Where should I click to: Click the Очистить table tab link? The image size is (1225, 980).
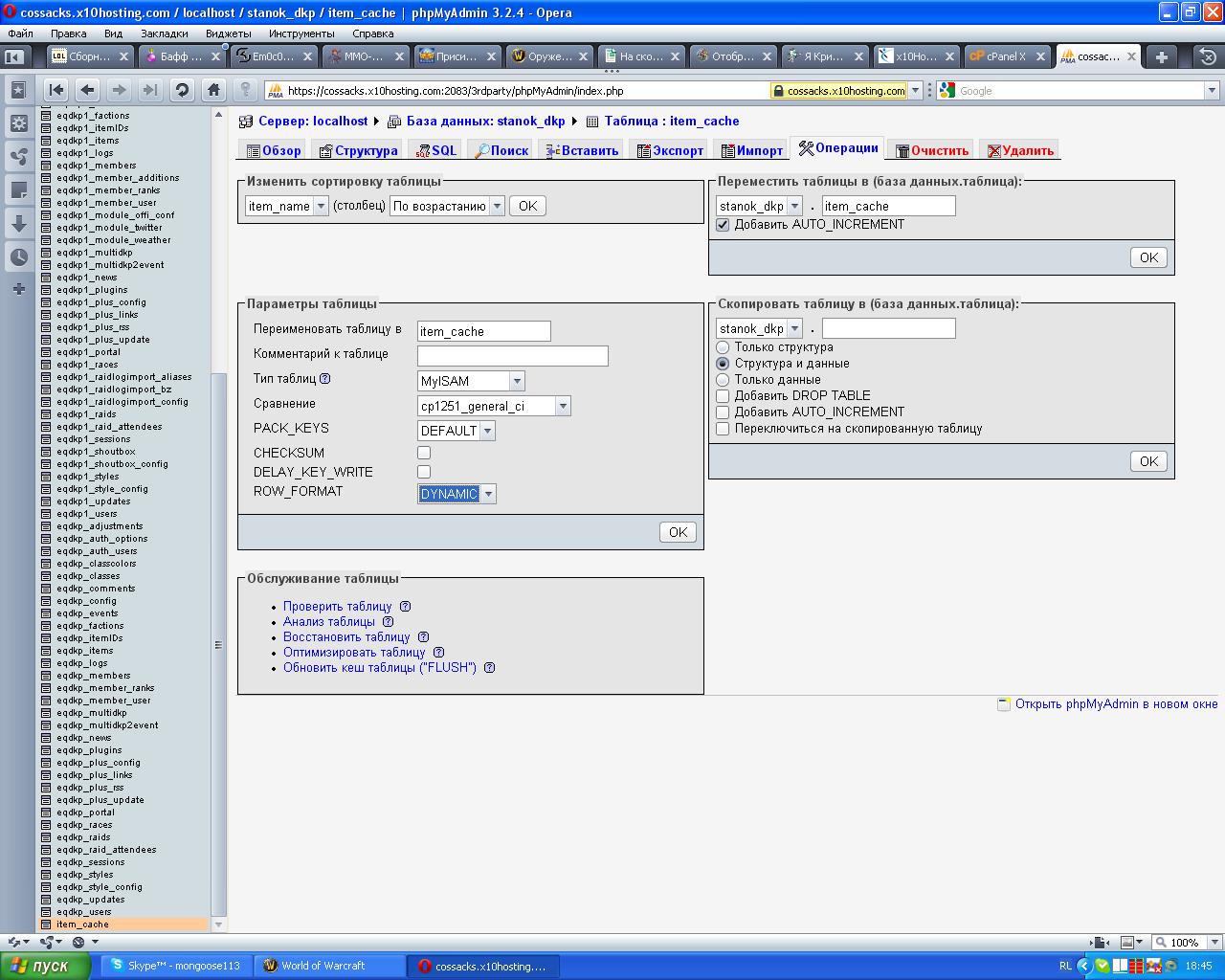(x=931, y=150)
